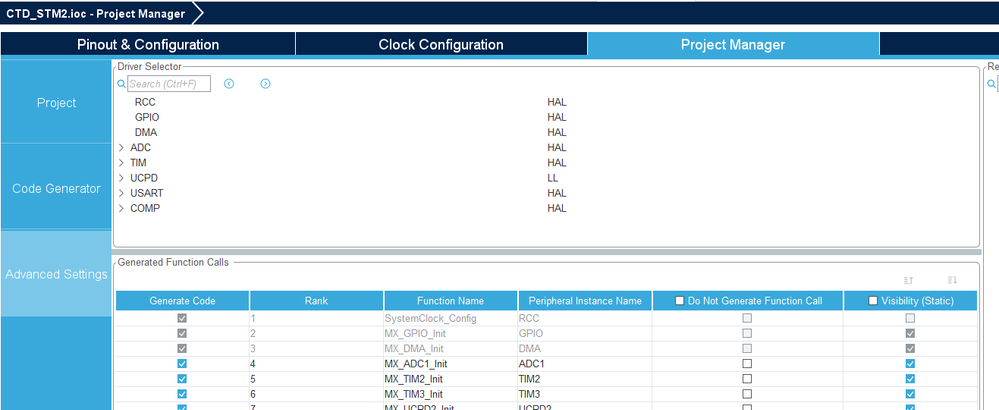Expand the ADC driver node
Viewport: 999px width, 410px height.
(x=121, y=148)
